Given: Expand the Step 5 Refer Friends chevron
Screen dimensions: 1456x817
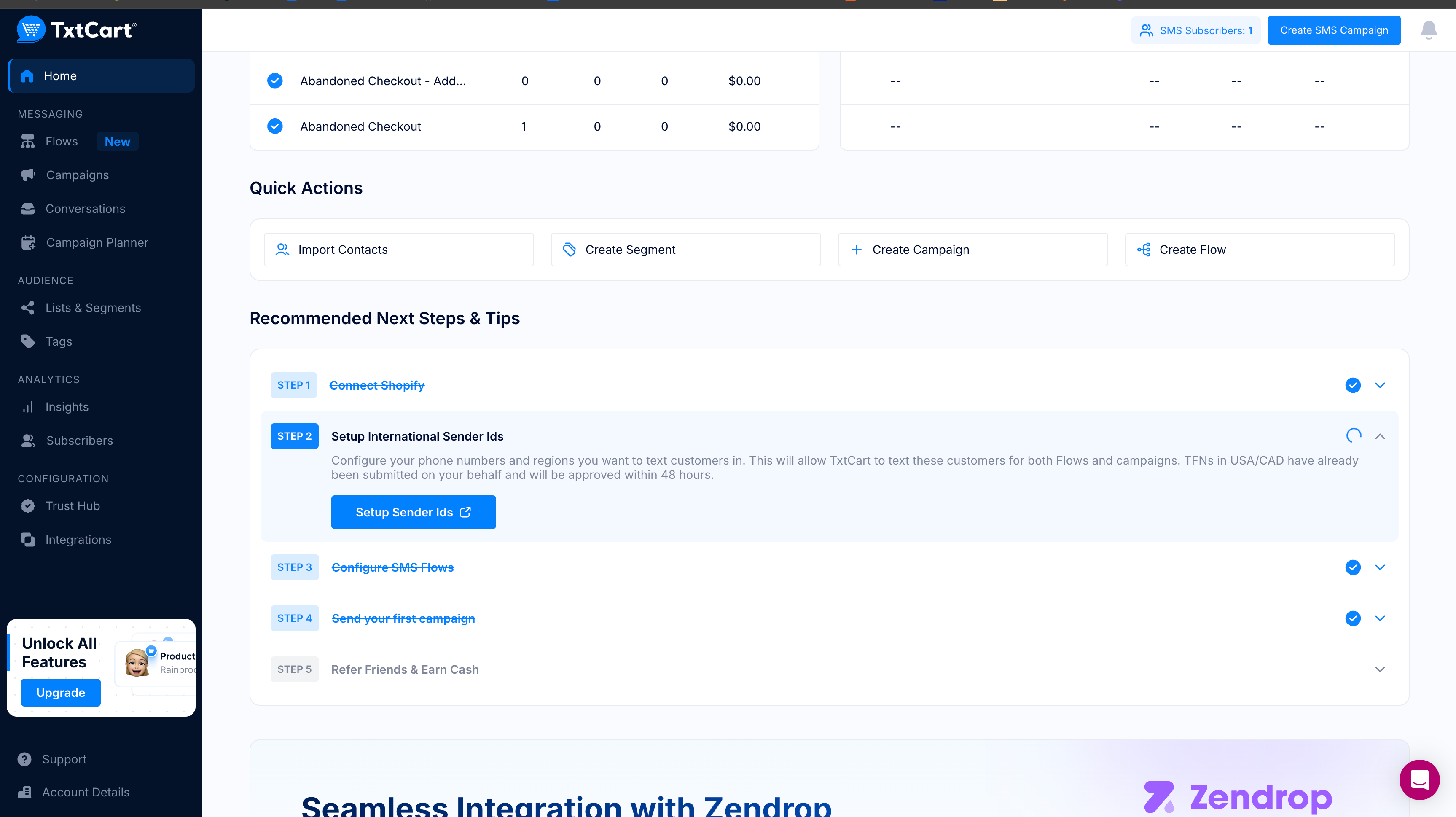Looking at the screenshot, I should (1380, 669).
